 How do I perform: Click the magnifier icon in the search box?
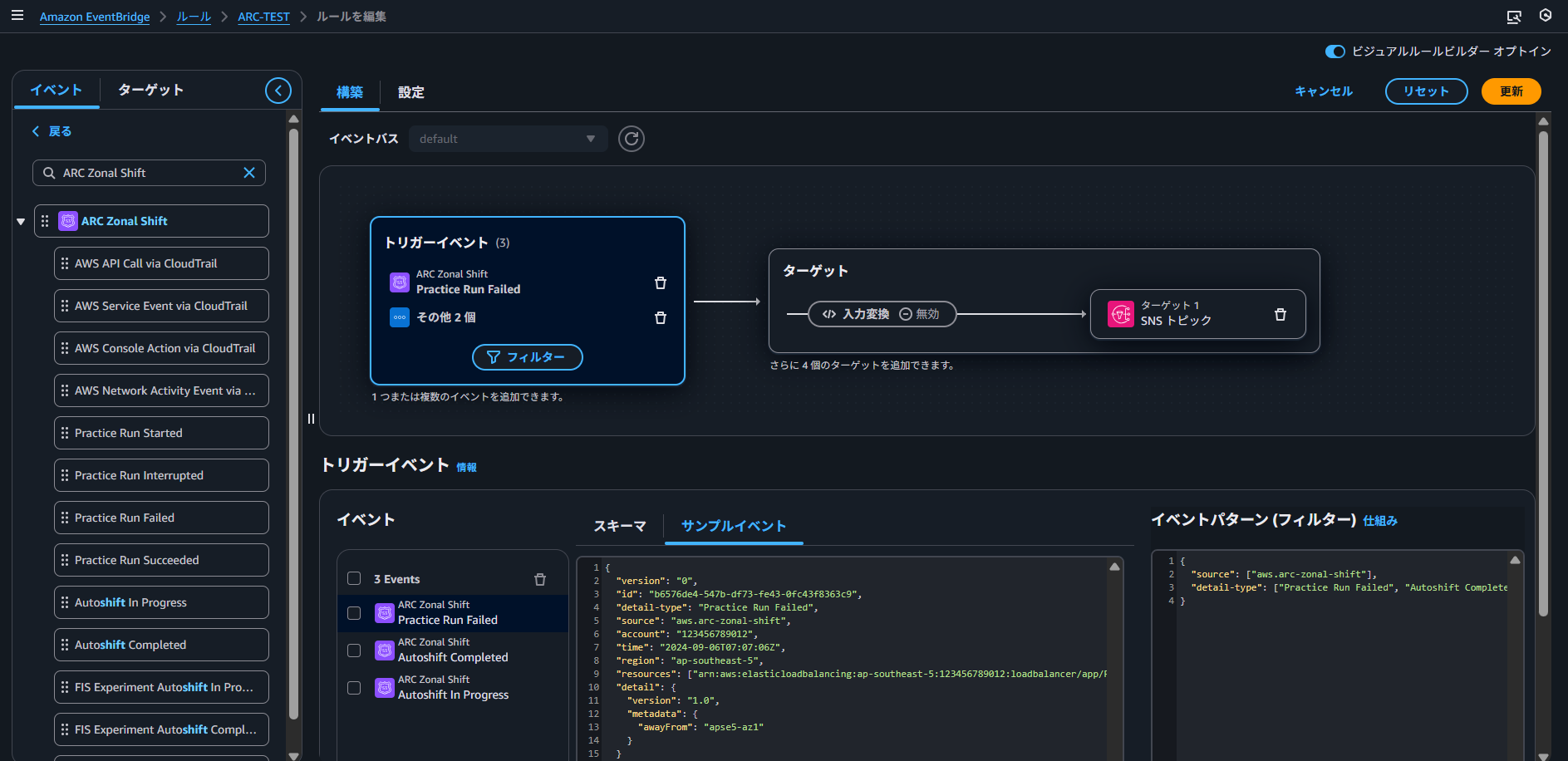pyautogui.click(x=49, y=173)
